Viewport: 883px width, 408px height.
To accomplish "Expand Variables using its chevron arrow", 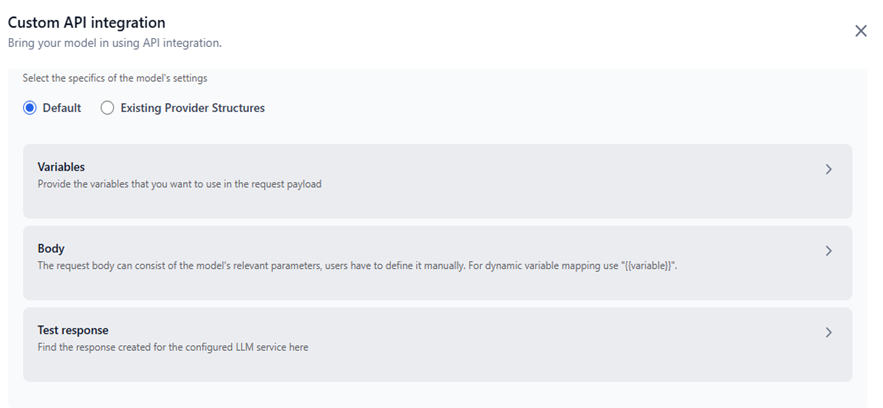I will tap(828, 170).
